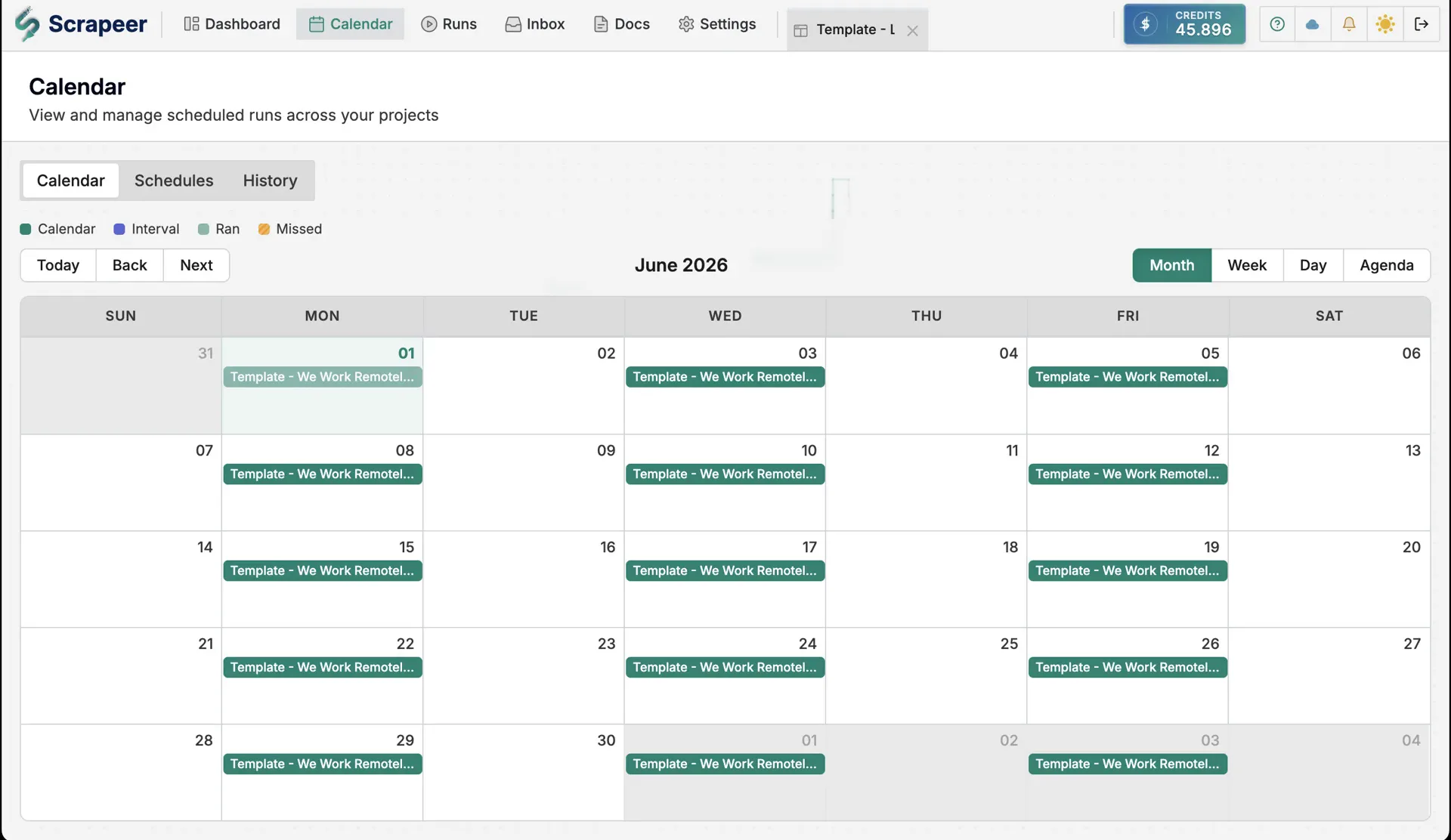Open the Template event on June 17
The height and width of the screenshot is (840, 1451).
(x=725, y=570)
